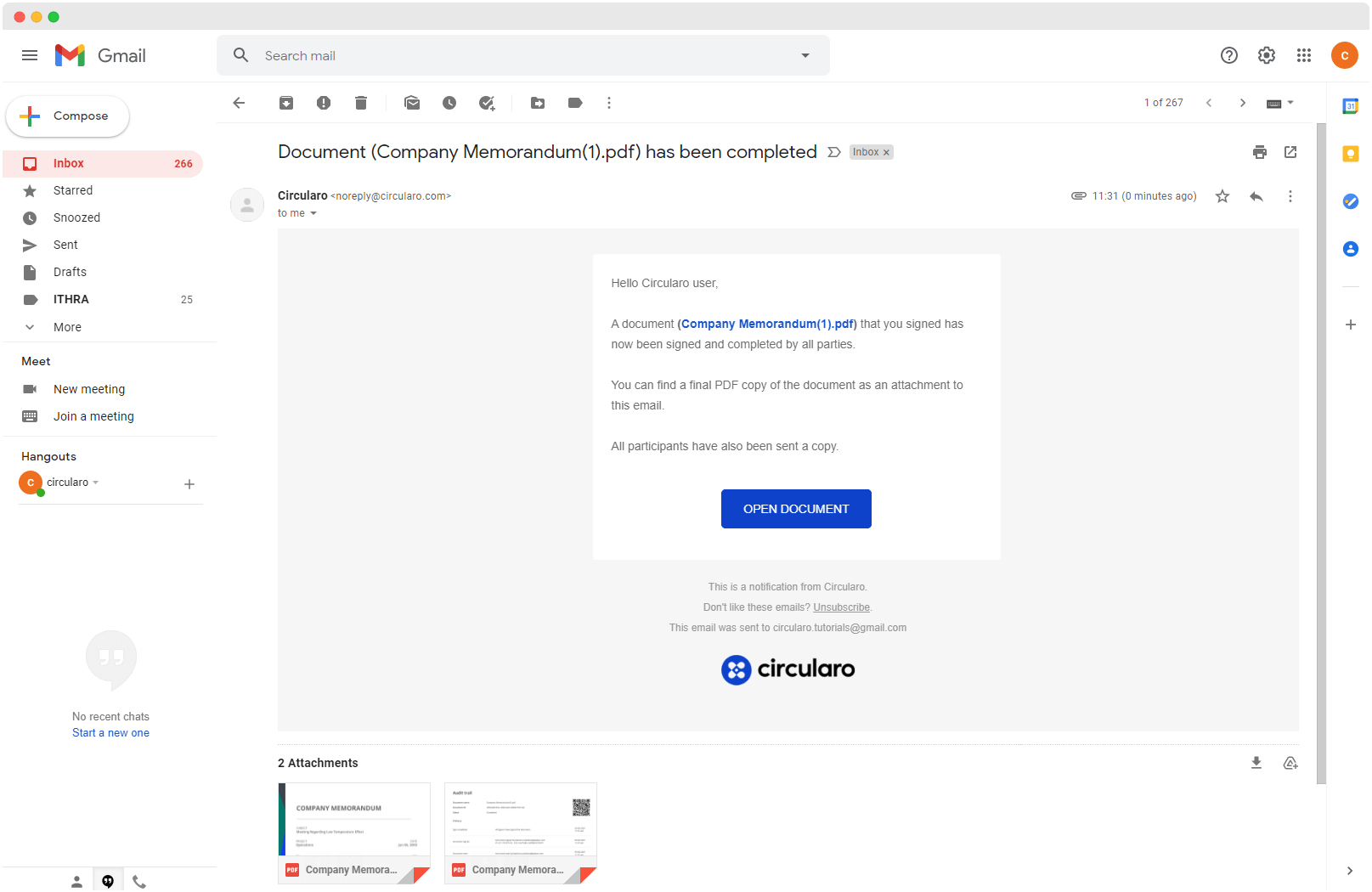Star the Circularo email
1372x892 pixels.
click(1222, 196)
